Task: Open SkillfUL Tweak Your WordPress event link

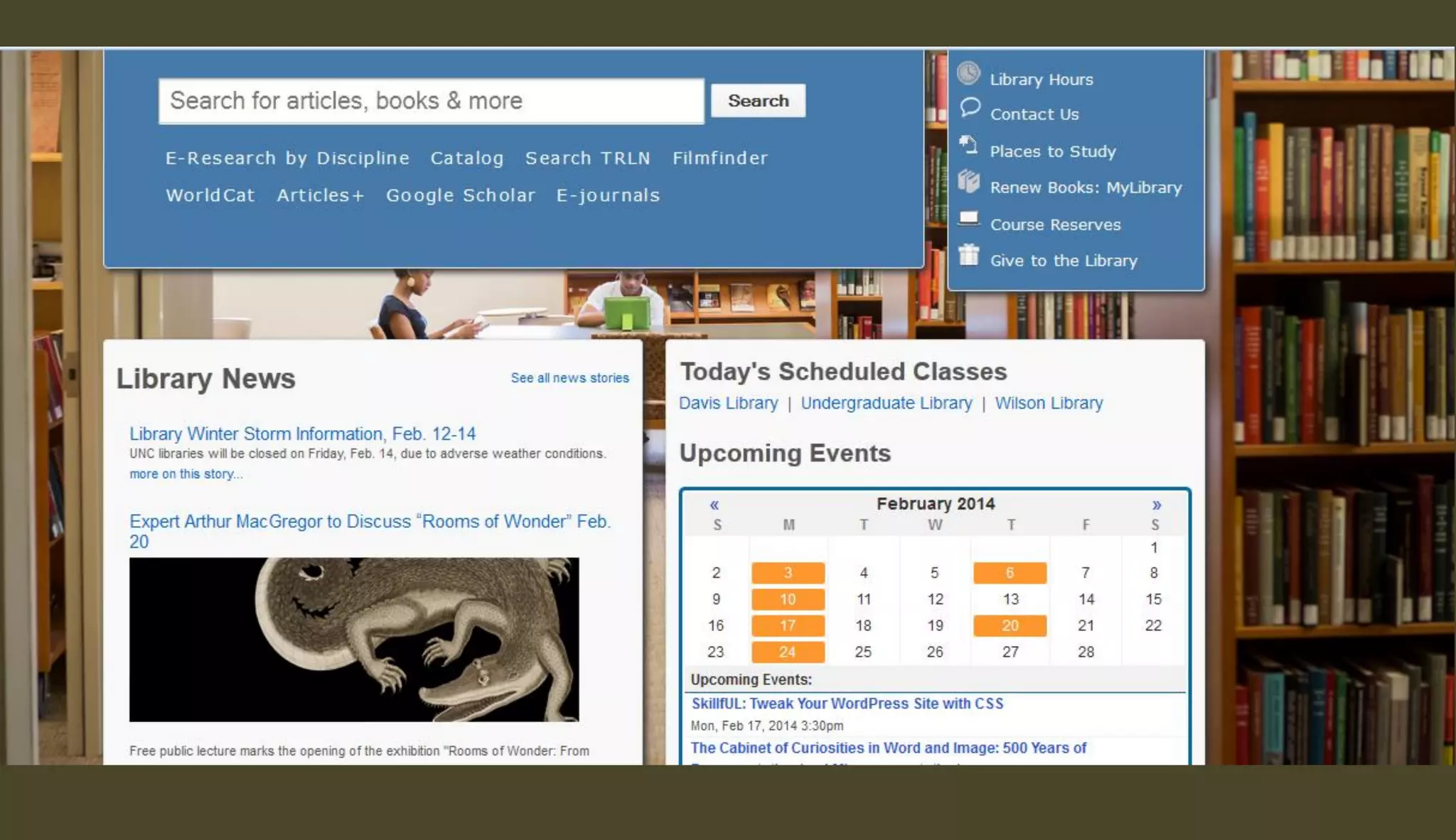Action: (847, 704)
